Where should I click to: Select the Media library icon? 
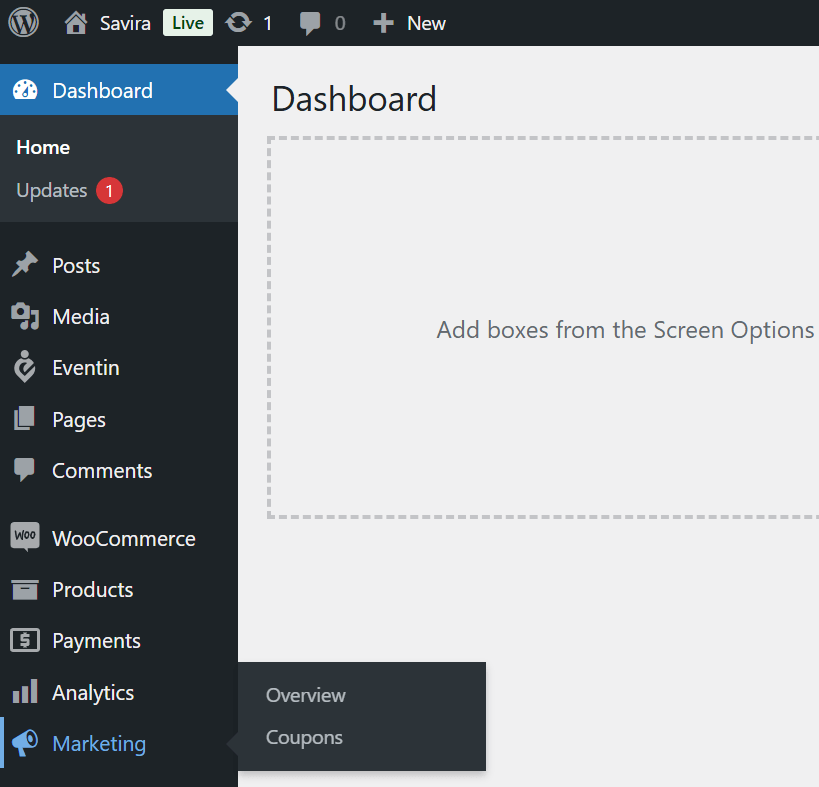25,316
